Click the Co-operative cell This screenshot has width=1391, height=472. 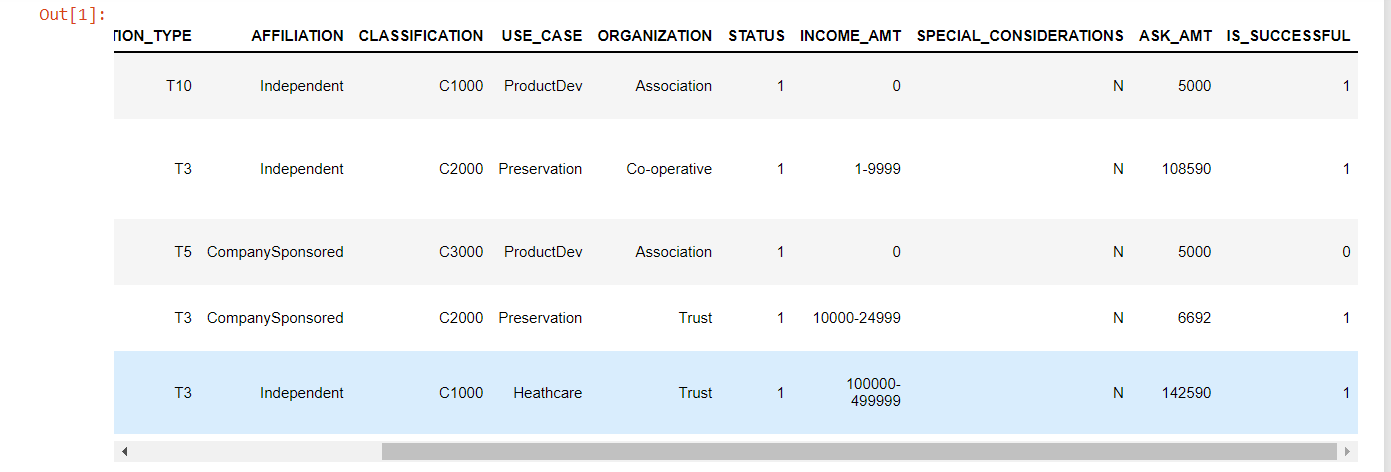pyautogui.click(x=669, y=169)
